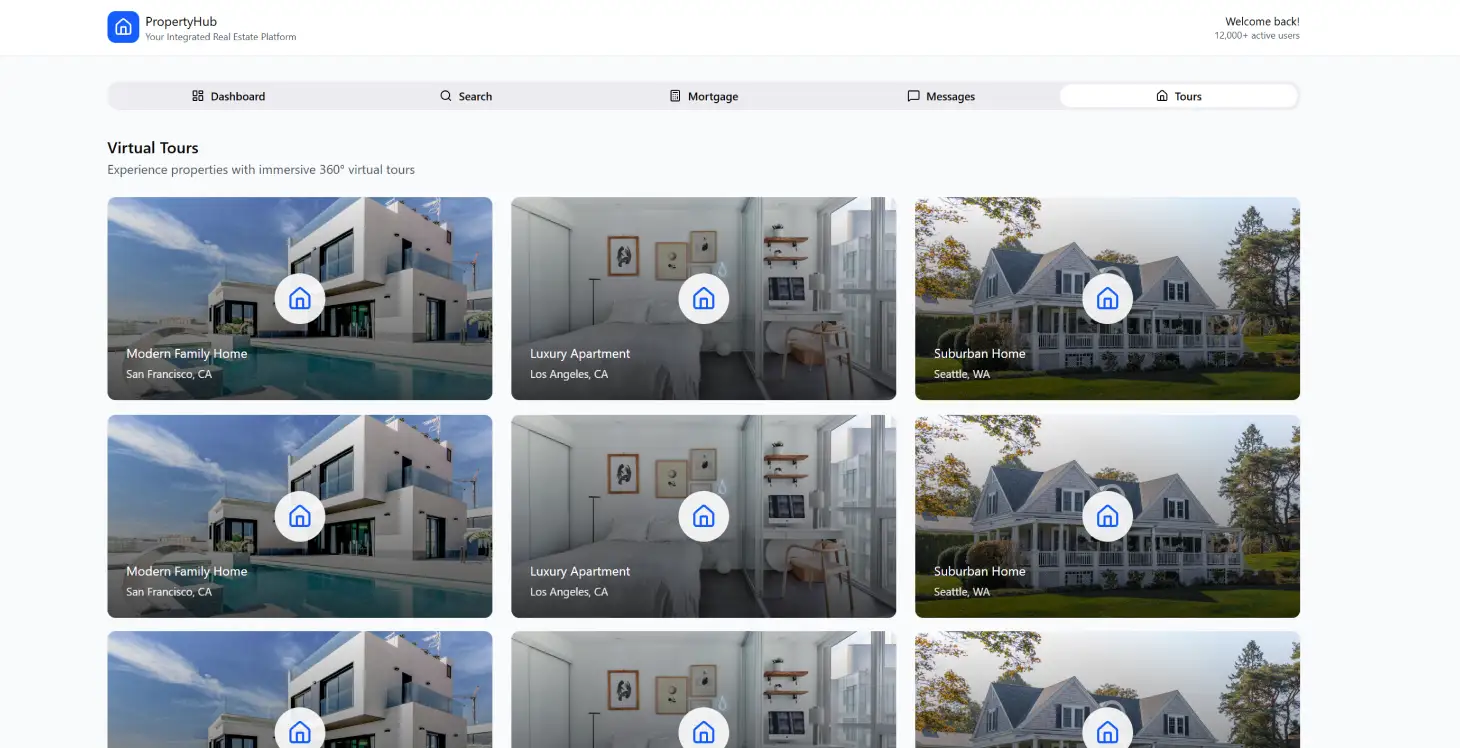Click the PropertyHub logo icon

pos(123,27)
